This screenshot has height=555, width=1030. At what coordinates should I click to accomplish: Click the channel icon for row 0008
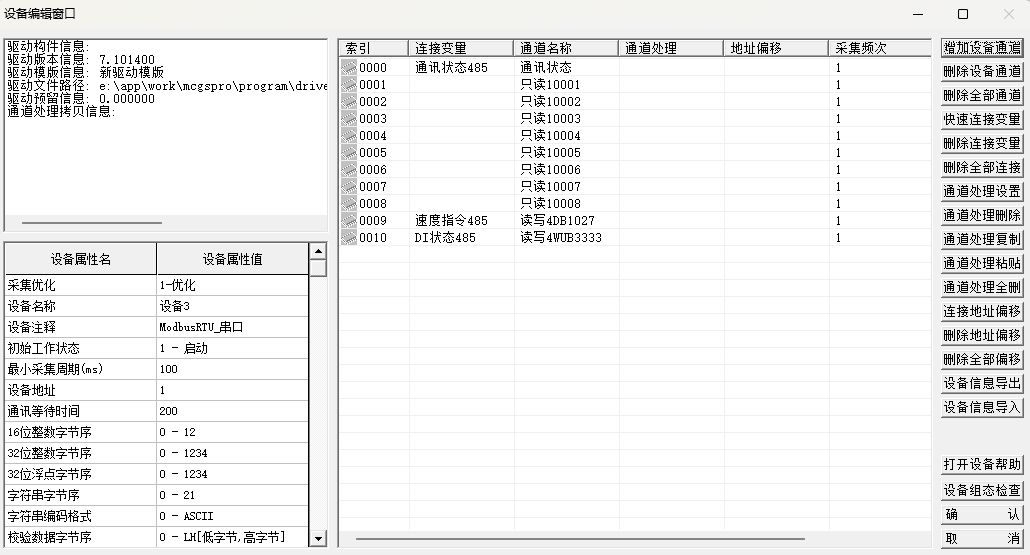tap(349, 204)
